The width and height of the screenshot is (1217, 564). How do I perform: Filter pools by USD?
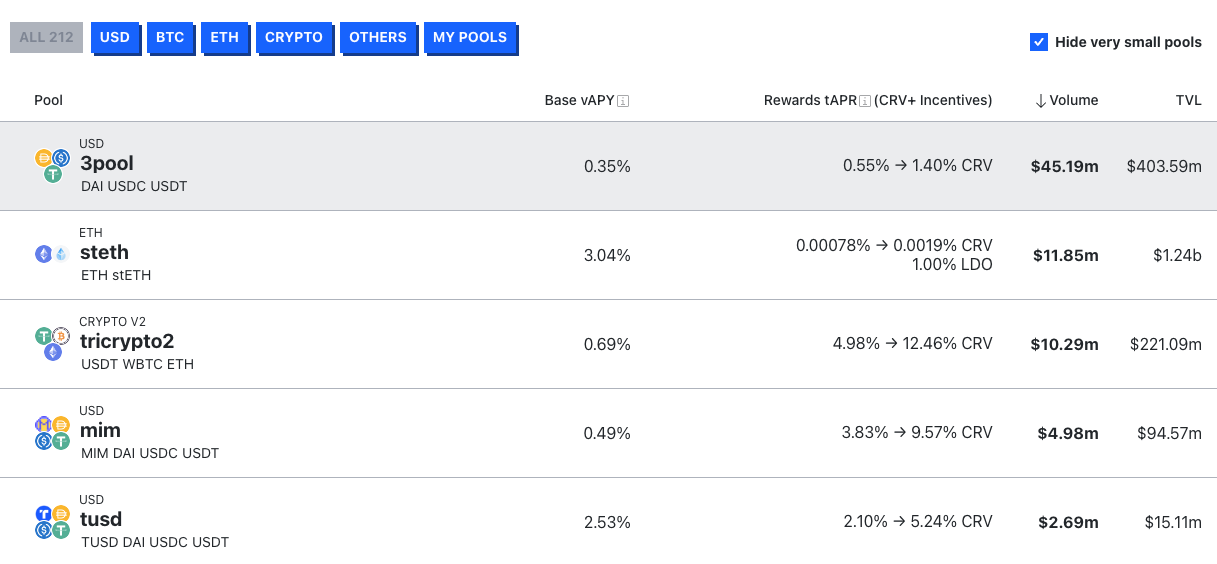click(115, 38)
